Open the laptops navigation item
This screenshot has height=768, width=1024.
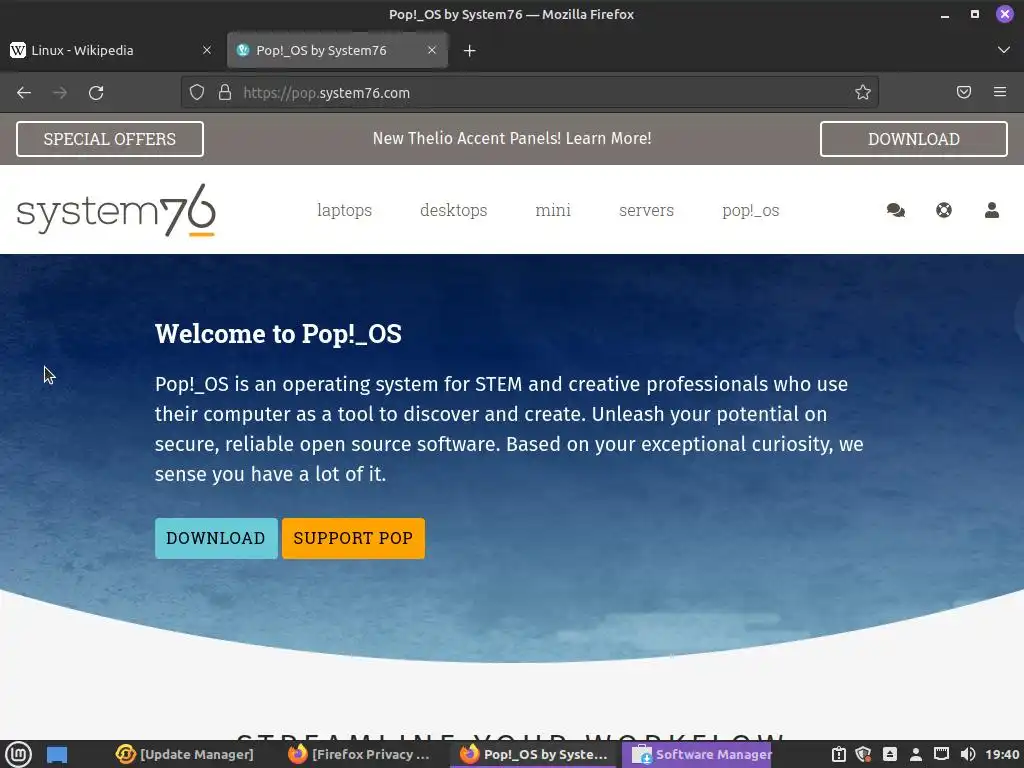344,210
